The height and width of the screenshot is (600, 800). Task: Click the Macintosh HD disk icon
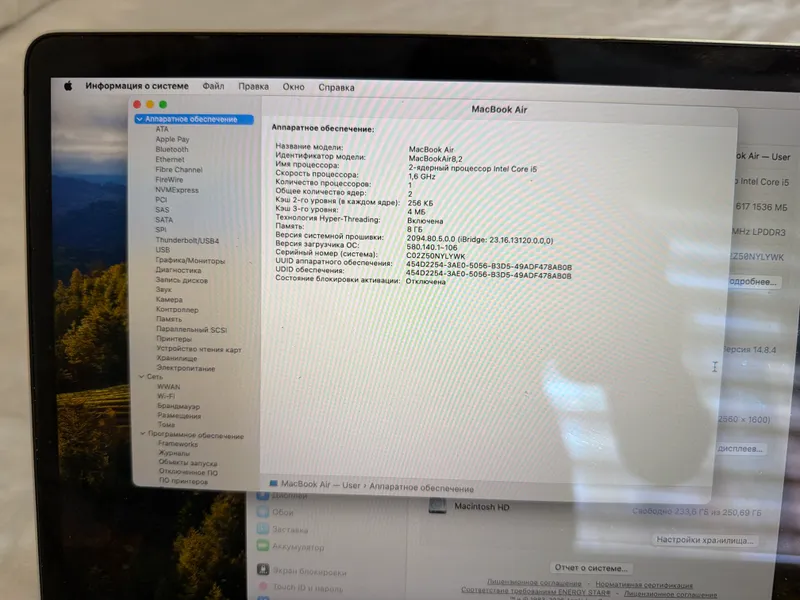438,506
